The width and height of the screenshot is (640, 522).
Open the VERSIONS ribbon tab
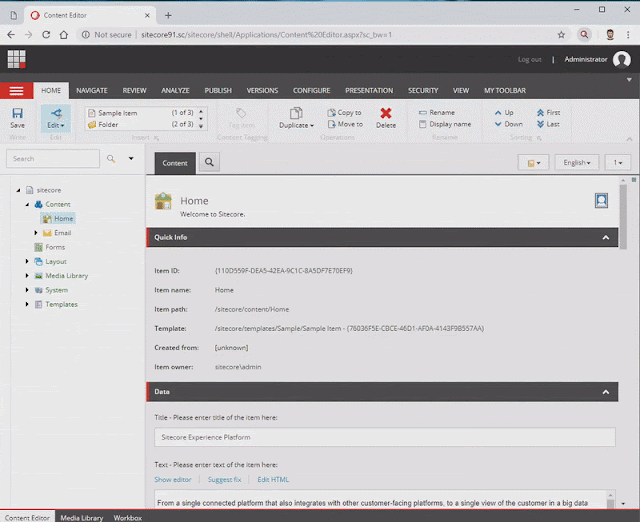coord(262,91)
